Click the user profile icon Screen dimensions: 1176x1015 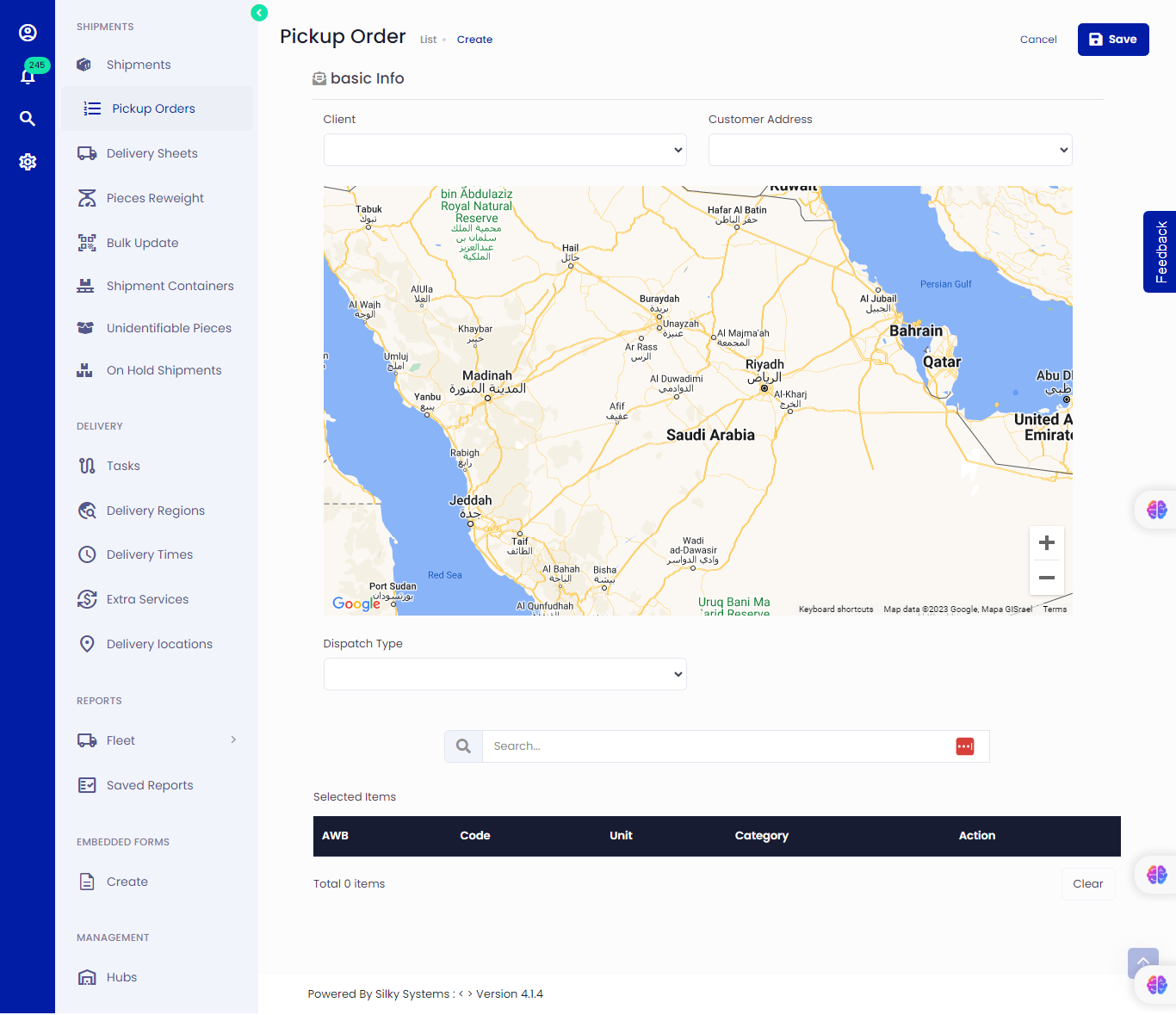point(28,33)
